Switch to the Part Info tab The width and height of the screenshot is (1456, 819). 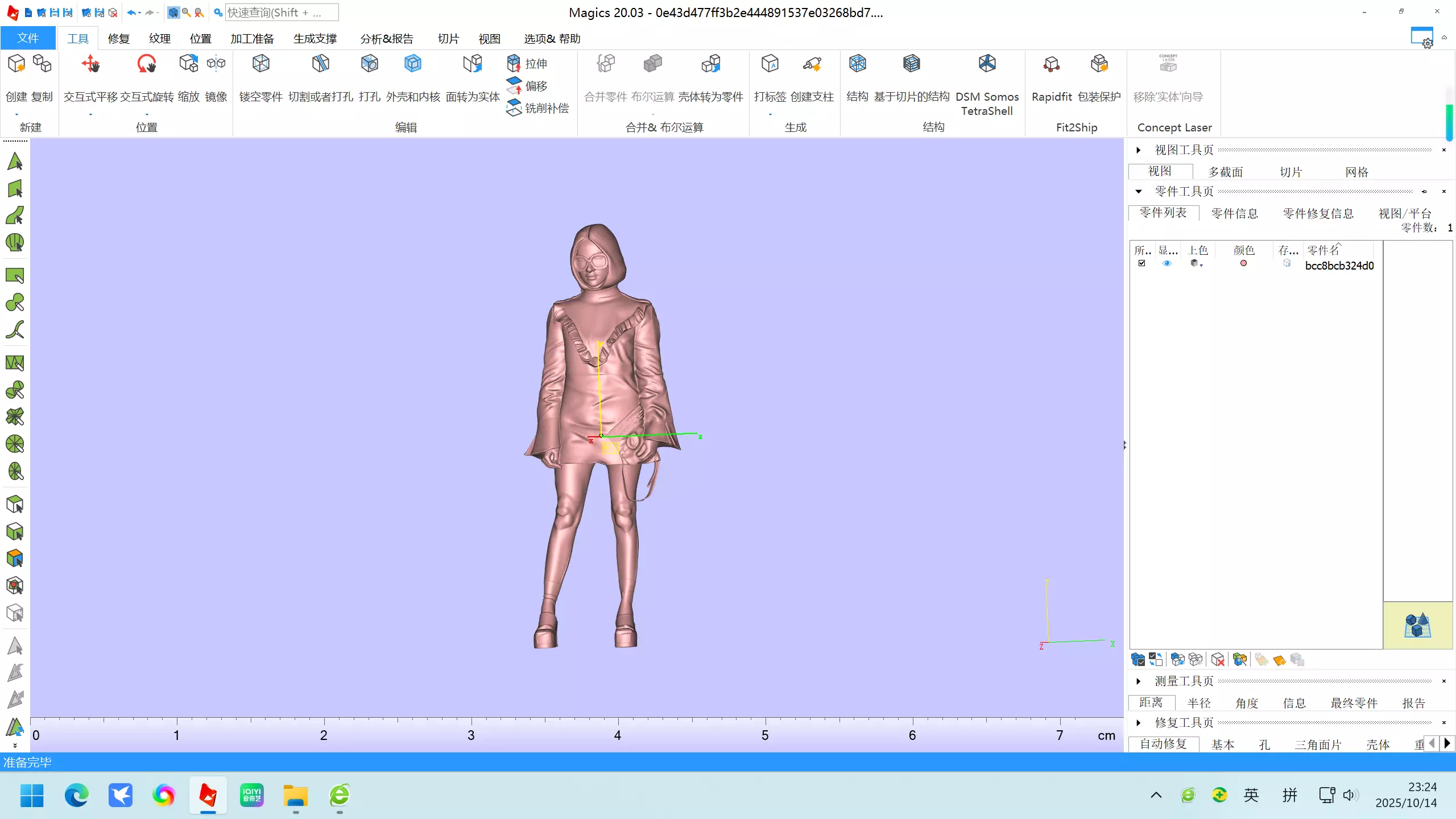1234,213
